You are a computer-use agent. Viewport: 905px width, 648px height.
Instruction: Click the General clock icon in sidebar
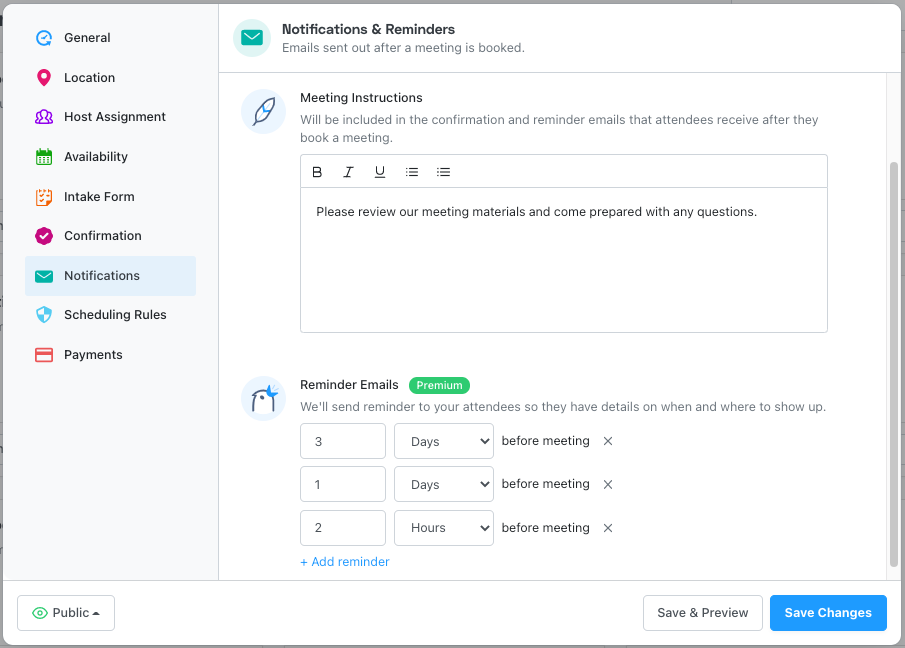44,38
